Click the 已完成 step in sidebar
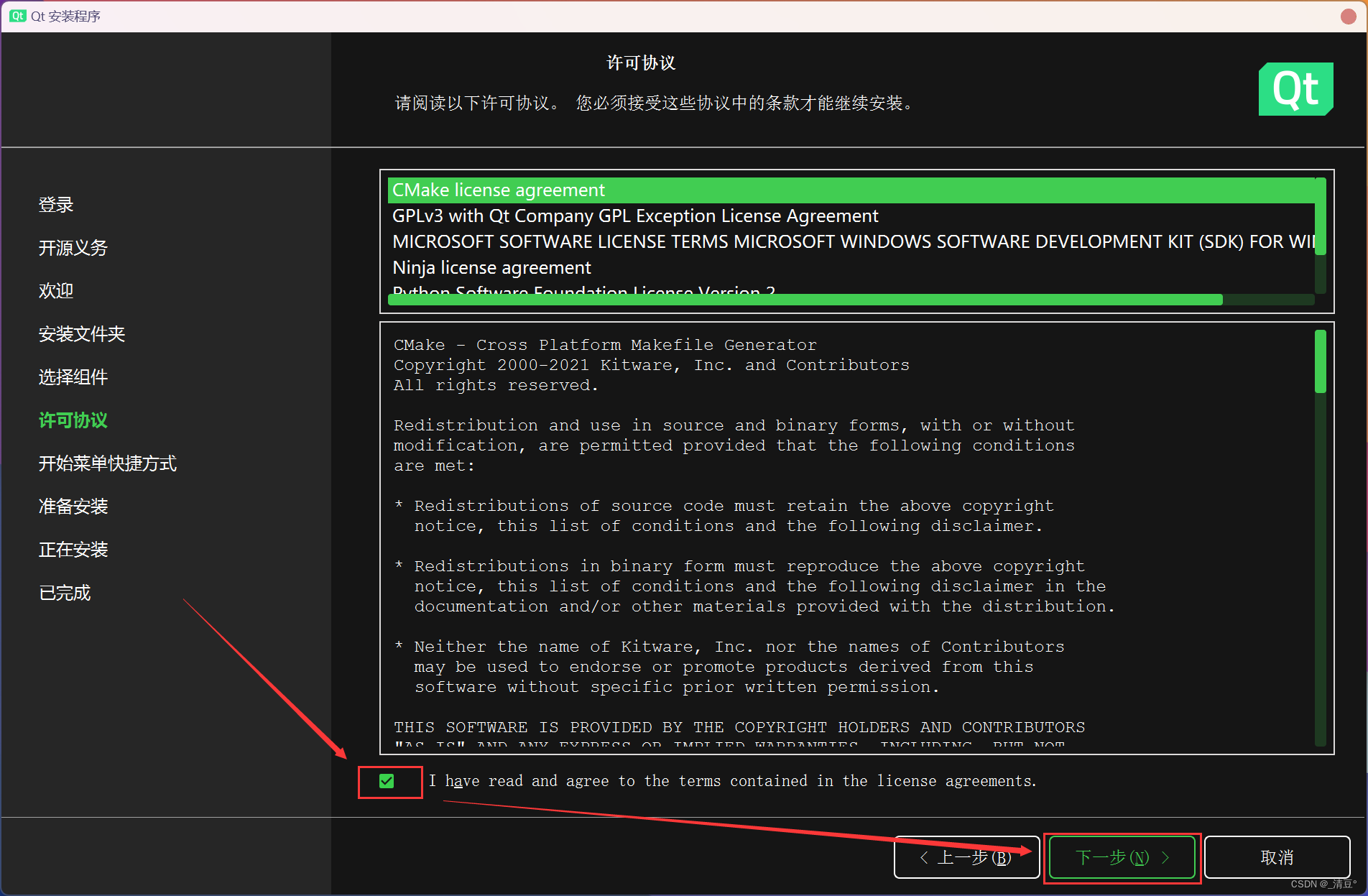This screenshot has width=1368, height=896. [x=65, y=593]
